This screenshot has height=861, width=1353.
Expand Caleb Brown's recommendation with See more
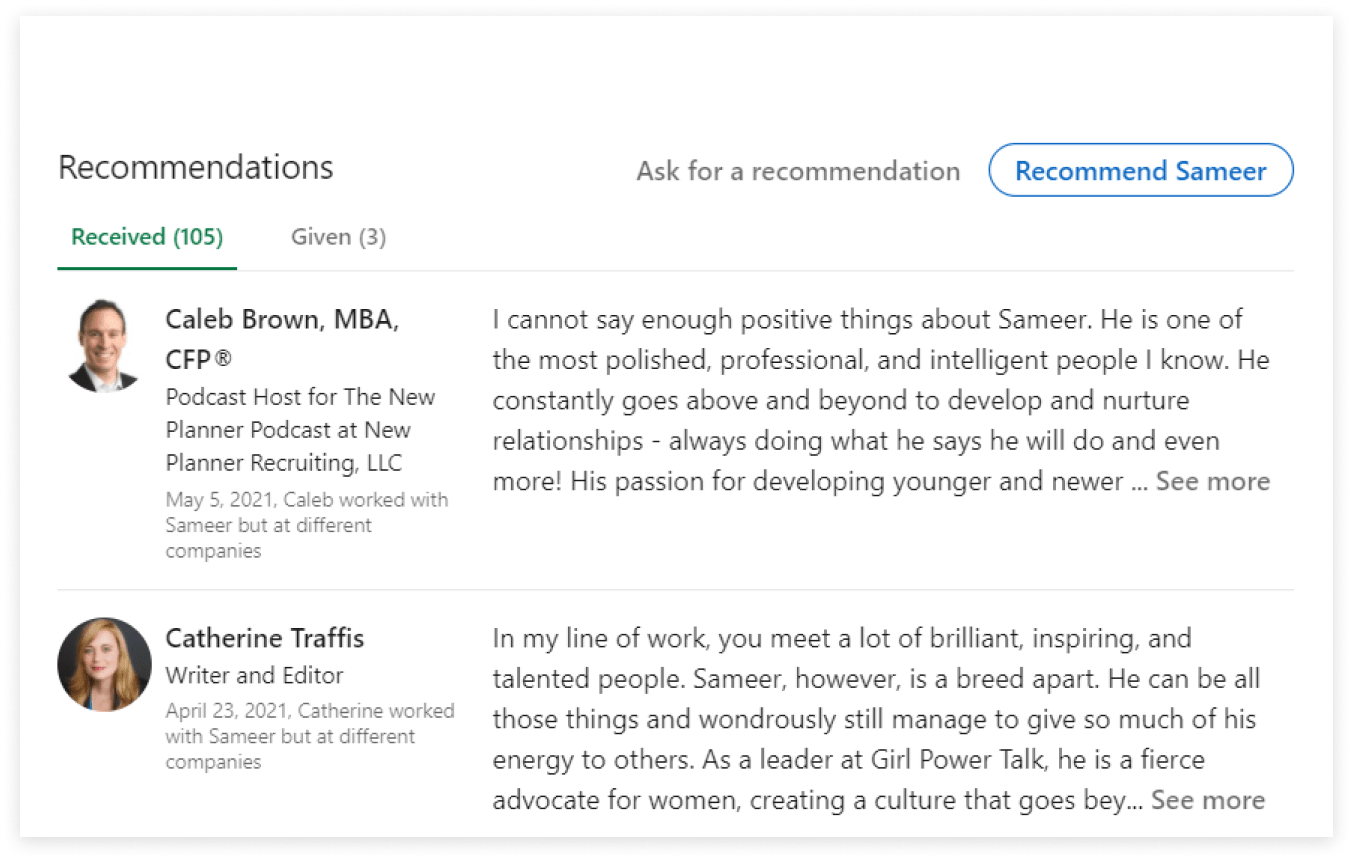[1212, 481]
